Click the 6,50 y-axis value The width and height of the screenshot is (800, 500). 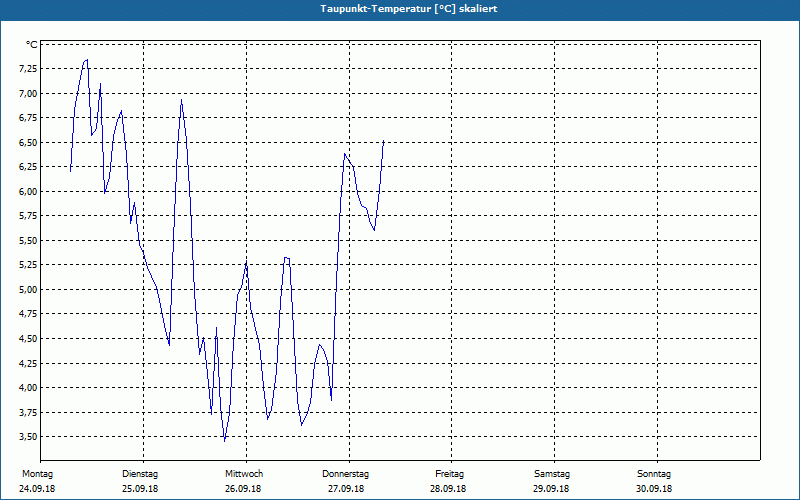click(28, 142)
